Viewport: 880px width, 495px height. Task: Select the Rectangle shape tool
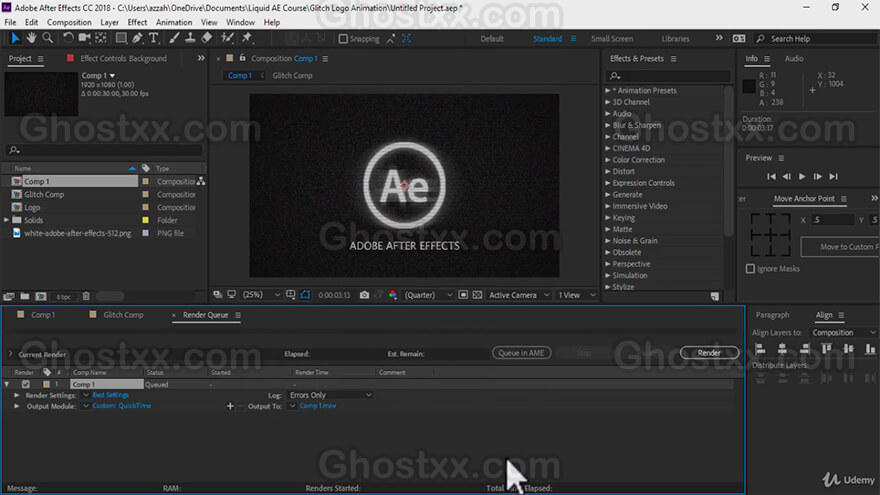click(x=121, y=38)
